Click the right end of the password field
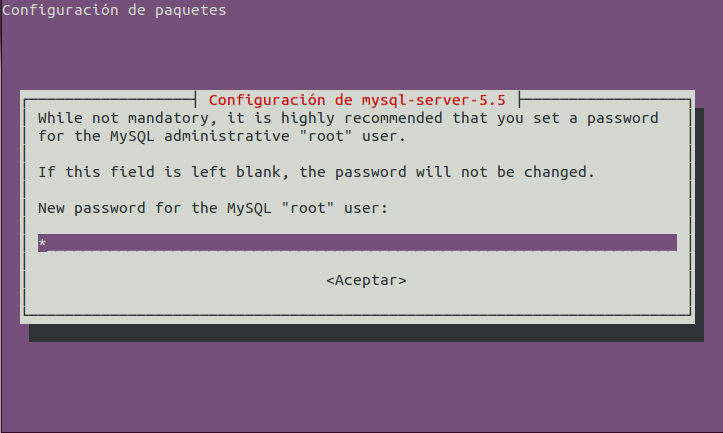This screenshot has height=433, width=723. pyautogui.click(x=670, y=243)
